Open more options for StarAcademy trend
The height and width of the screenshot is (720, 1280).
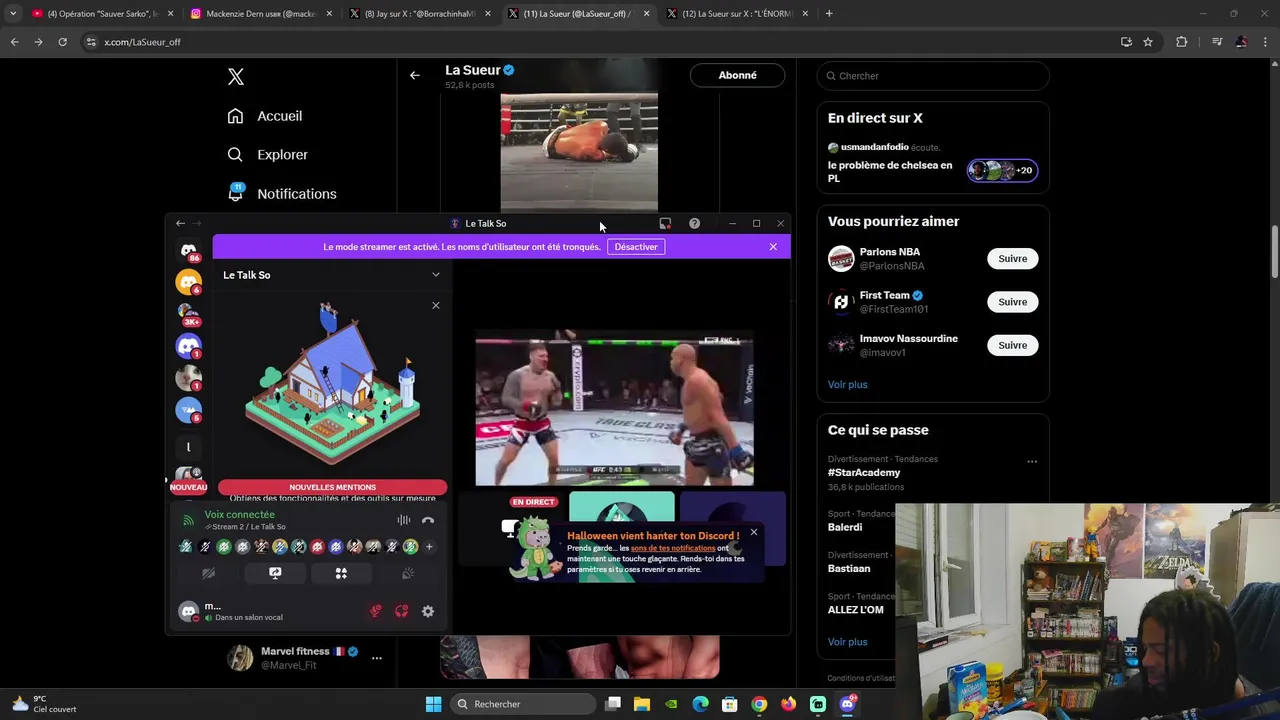point(1032,462)
